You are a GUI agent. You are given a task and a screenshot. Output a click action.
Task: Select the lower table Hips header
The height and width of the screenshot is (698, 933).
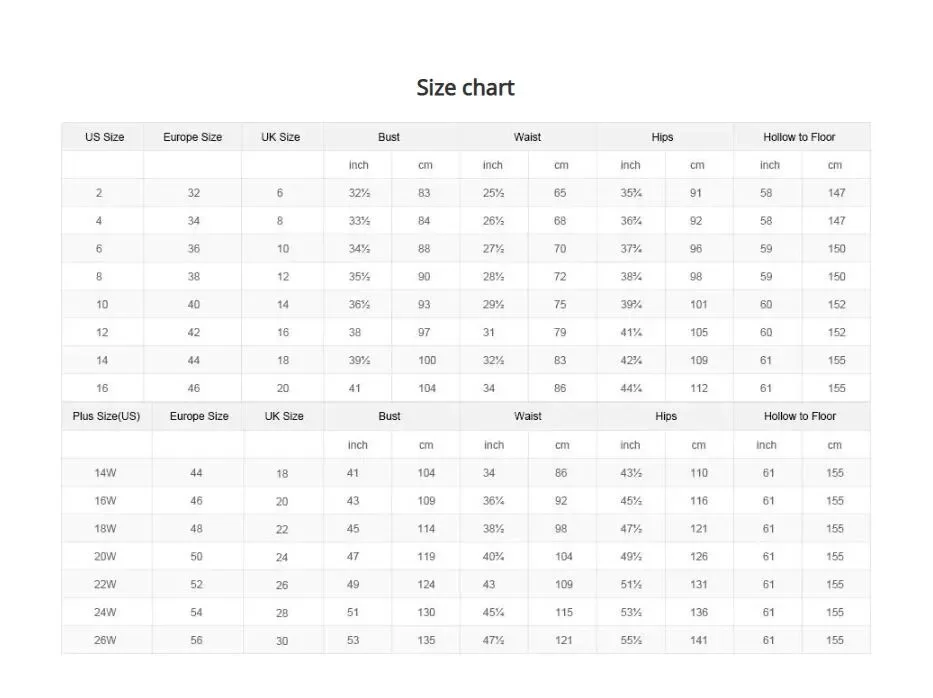coord(666,416)
